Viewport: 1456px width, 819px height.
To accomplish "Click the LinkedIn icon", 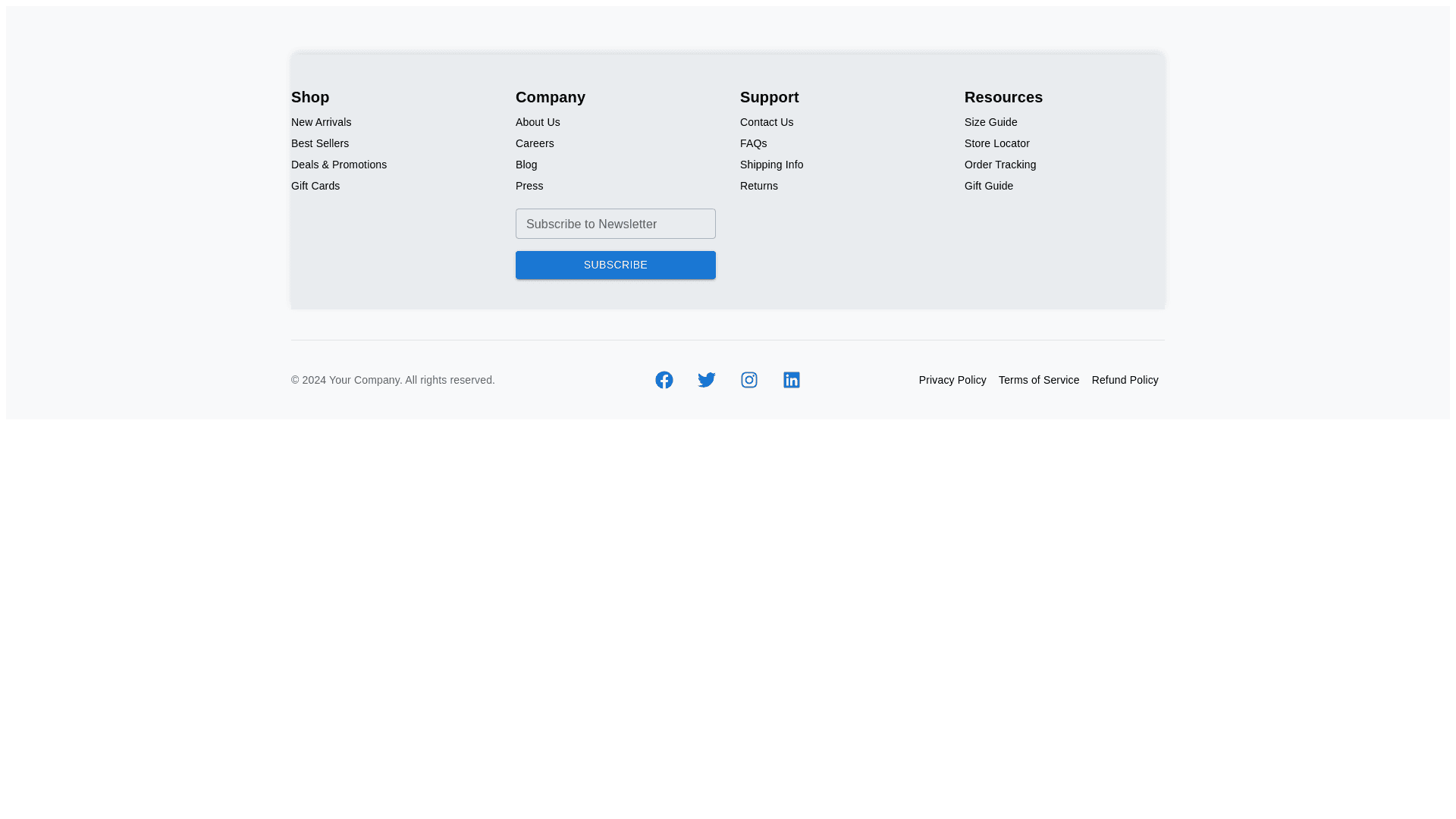I will [791, 380].
